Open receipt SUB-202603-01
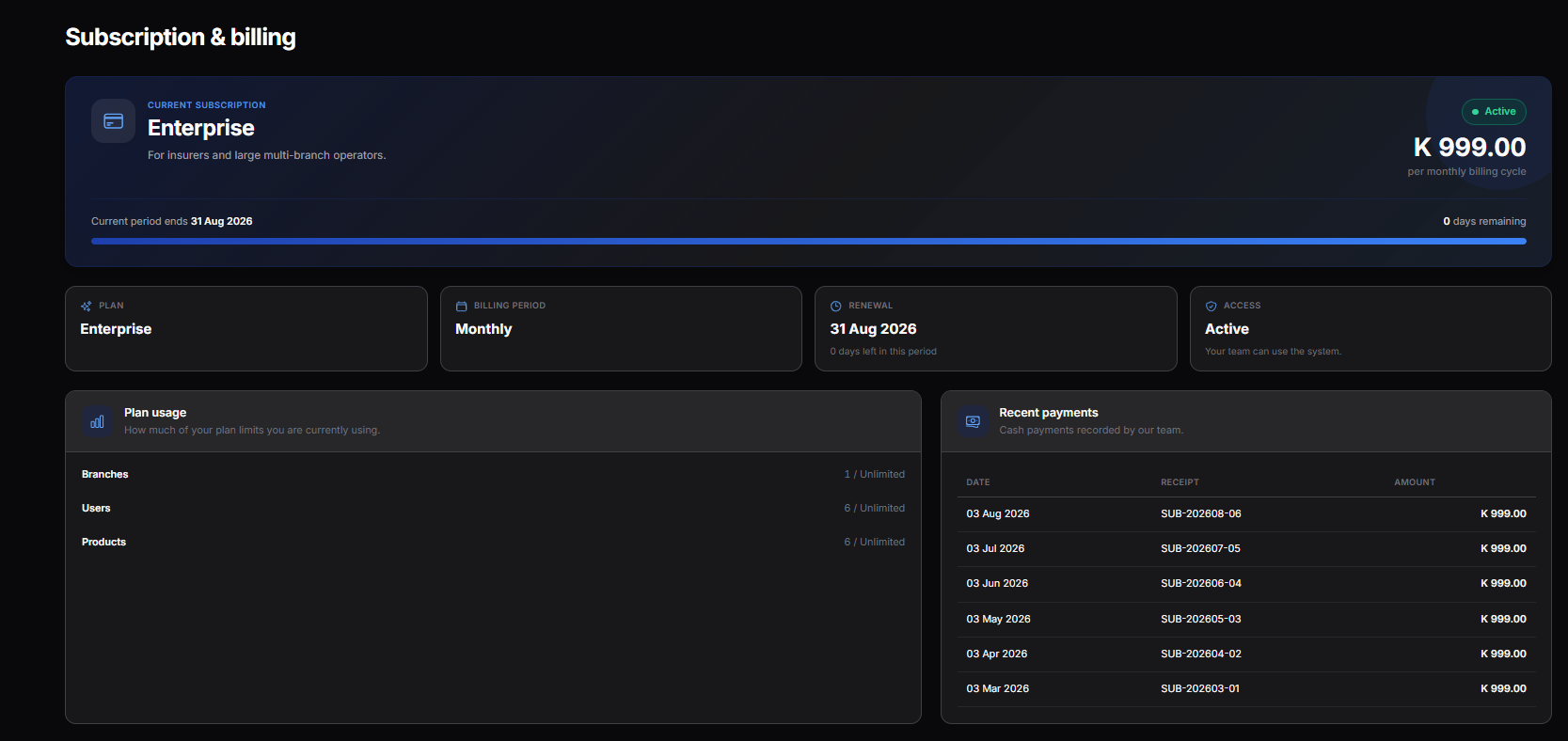Image resolution: width=1568 pixels, height=741 pixels. (1200, 688)
